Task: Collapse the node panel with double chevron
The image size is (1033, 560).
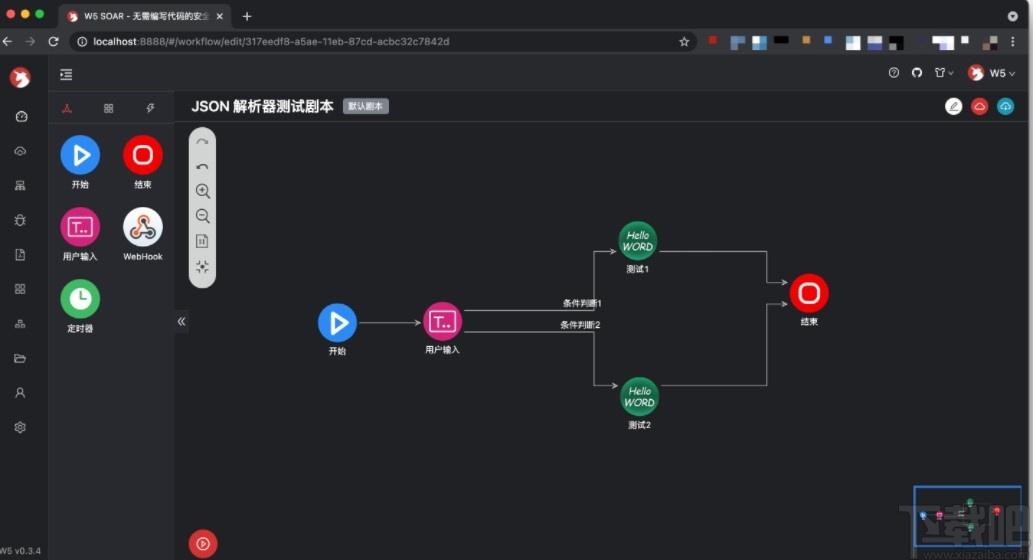Action: pos(181,322)
